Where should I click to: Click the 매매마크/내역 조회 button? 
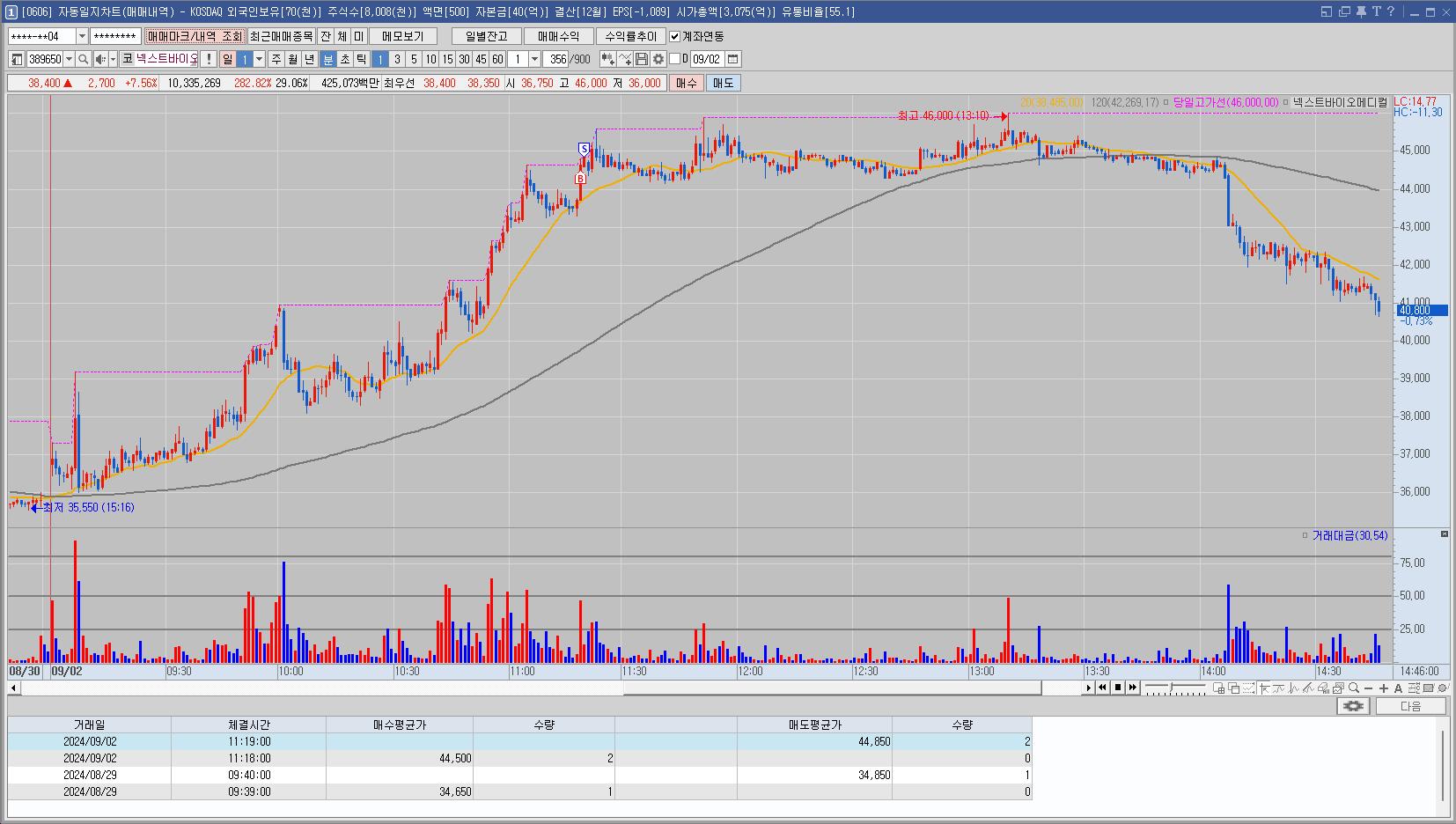pos(195,36)
